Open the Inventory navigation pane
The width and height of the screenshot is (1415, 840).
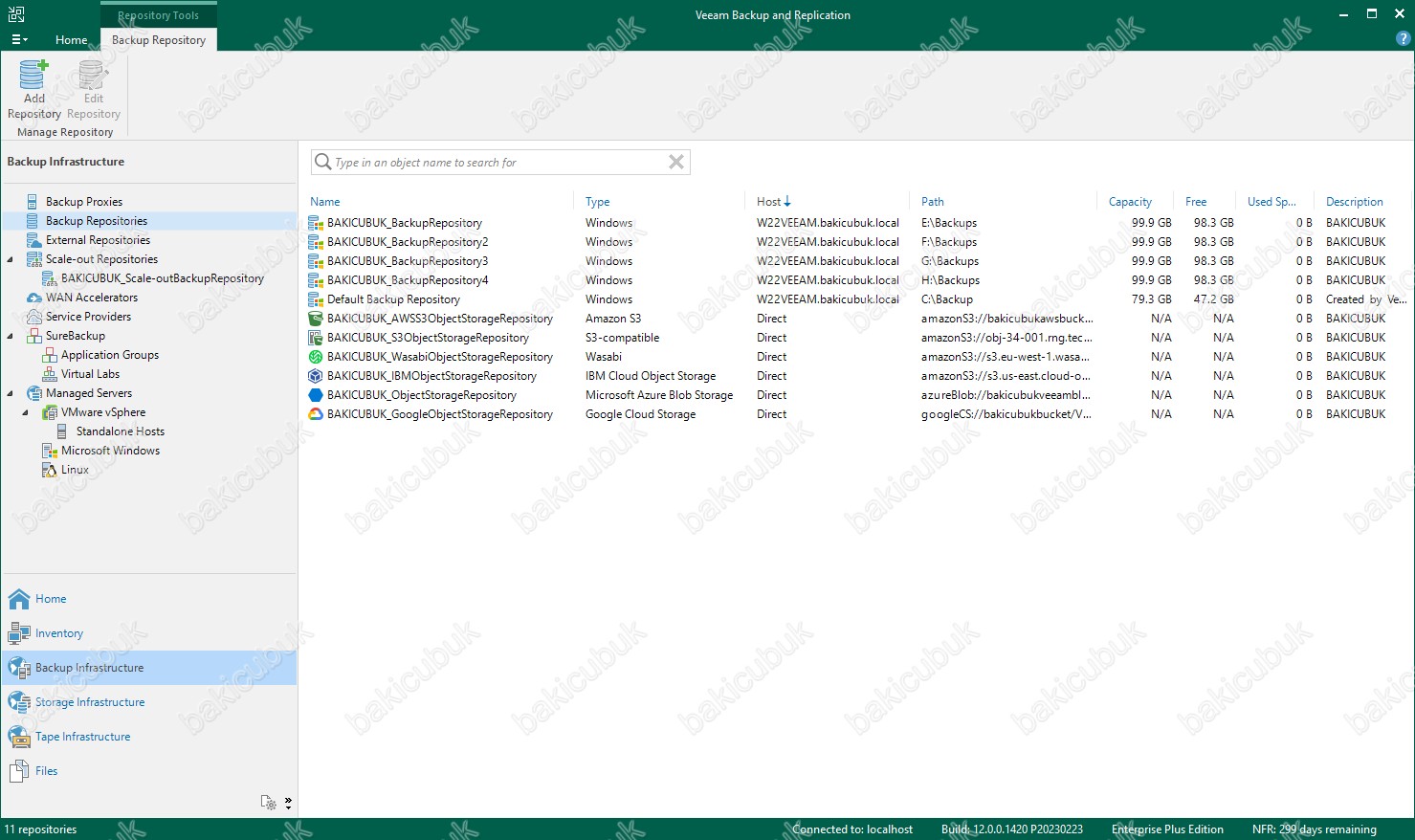149,633
